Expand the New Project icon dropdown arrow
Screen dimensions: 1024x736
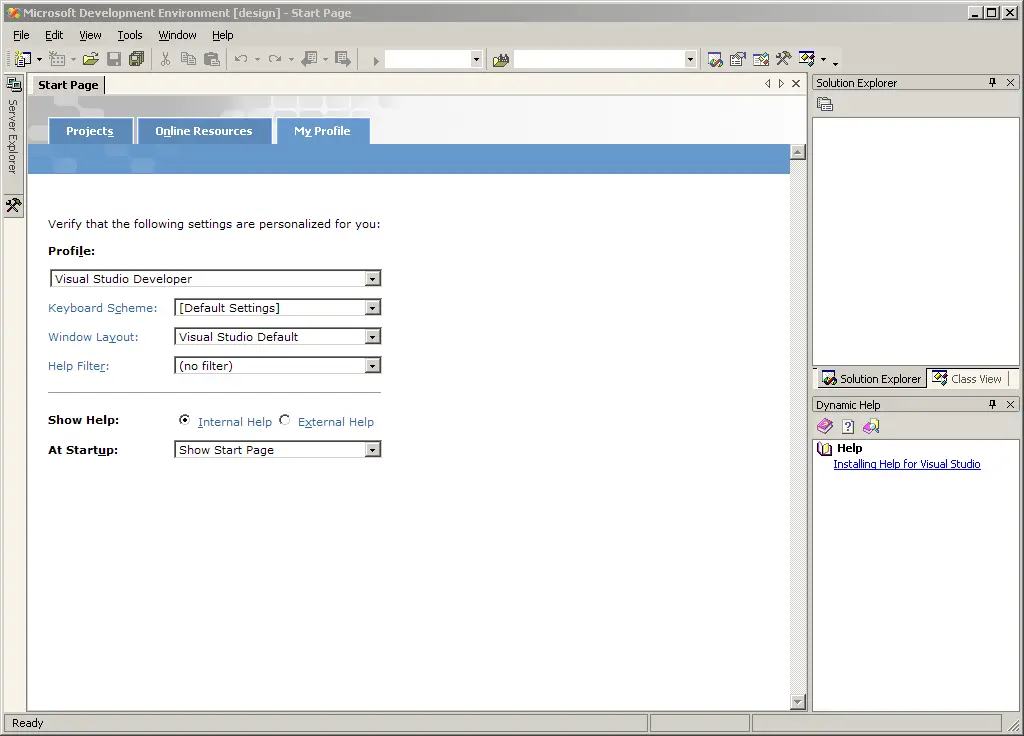39,59
